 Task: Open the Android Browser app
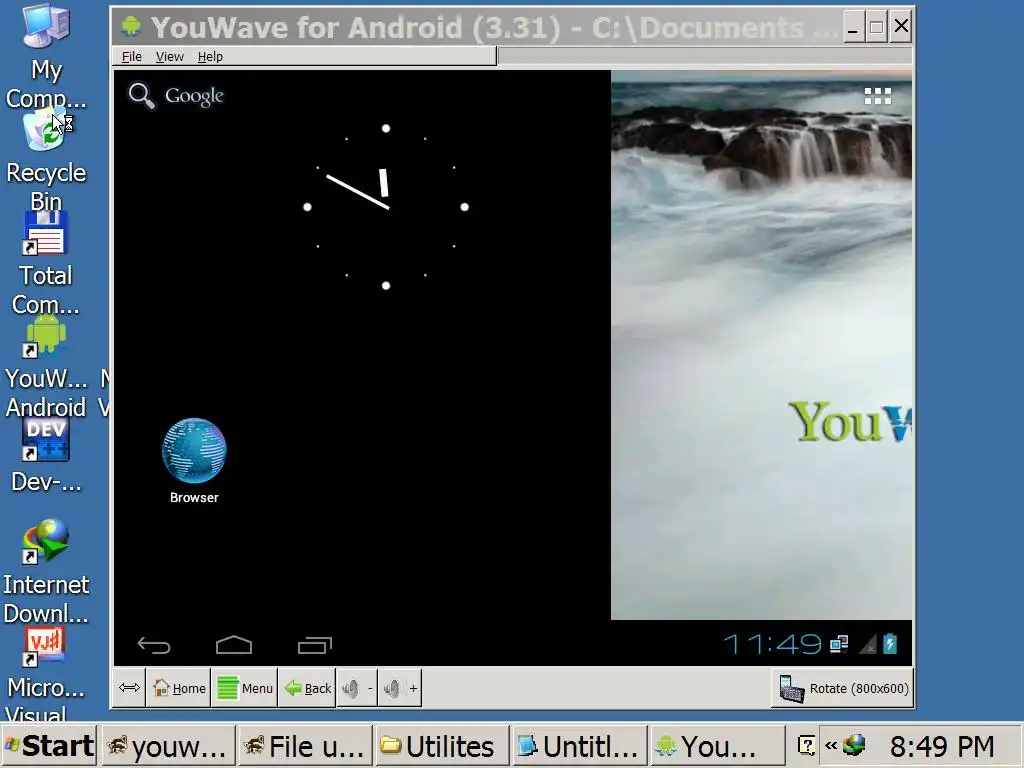194,460
